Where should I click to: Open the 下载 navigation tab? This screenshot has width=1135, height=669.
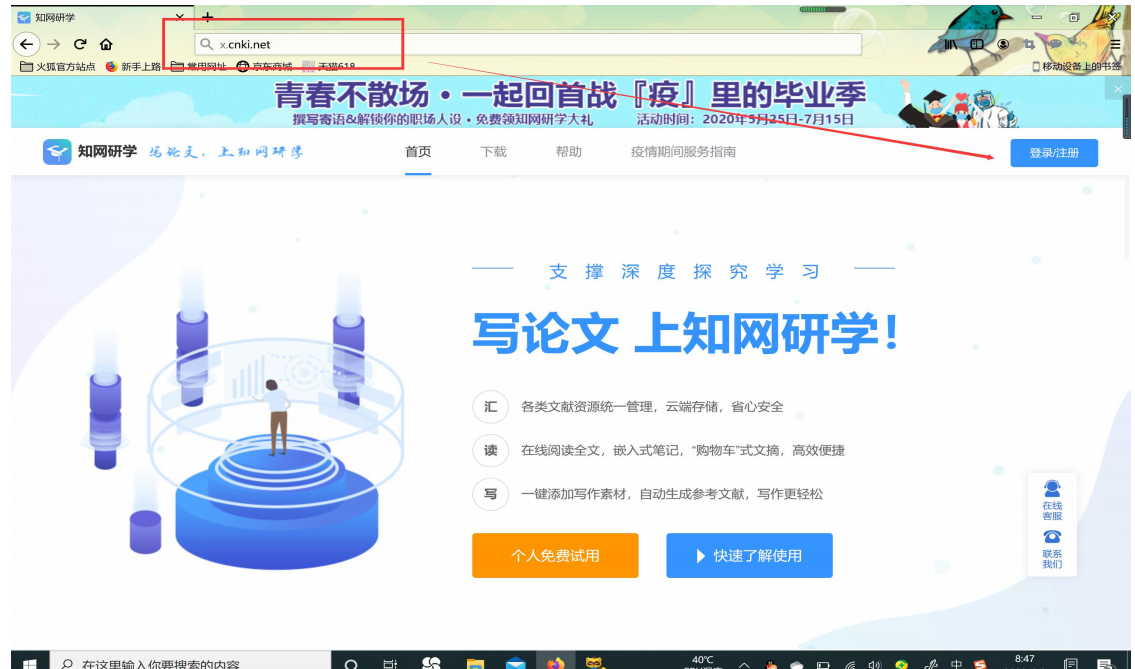[x=493, y=152]
